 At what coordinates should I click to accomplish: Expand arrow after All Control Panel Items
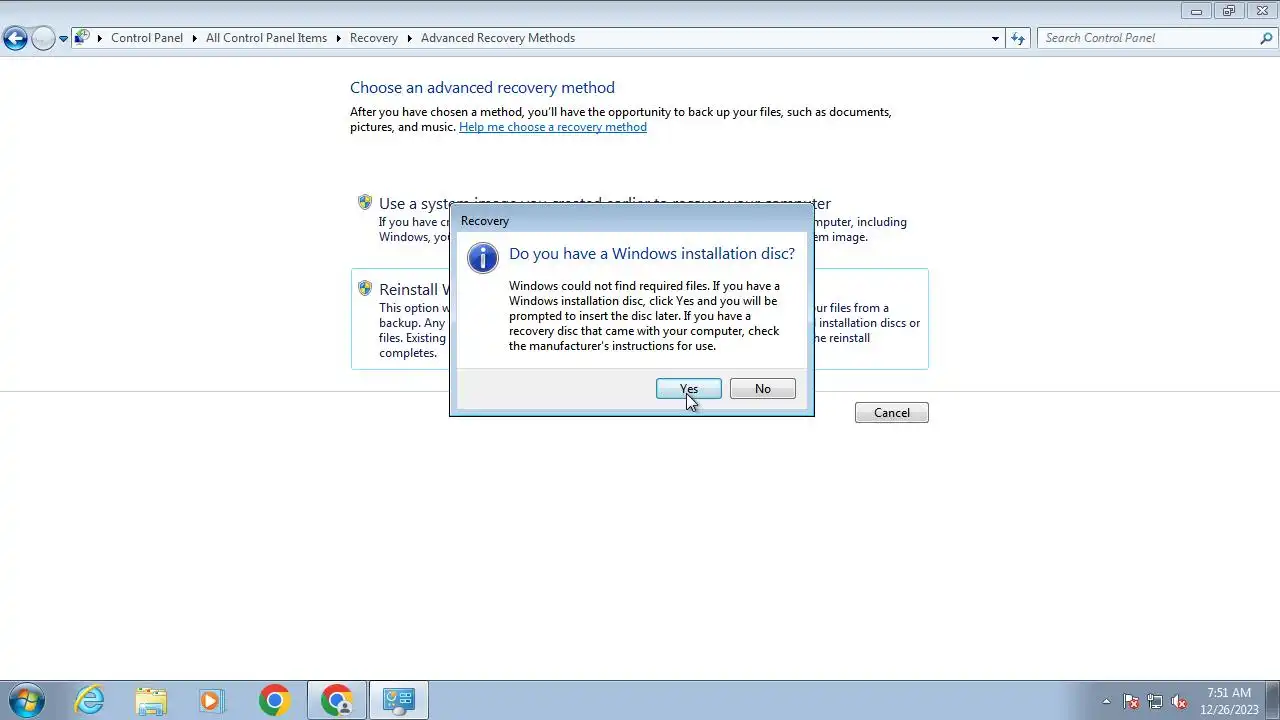(x=339, y=38)
